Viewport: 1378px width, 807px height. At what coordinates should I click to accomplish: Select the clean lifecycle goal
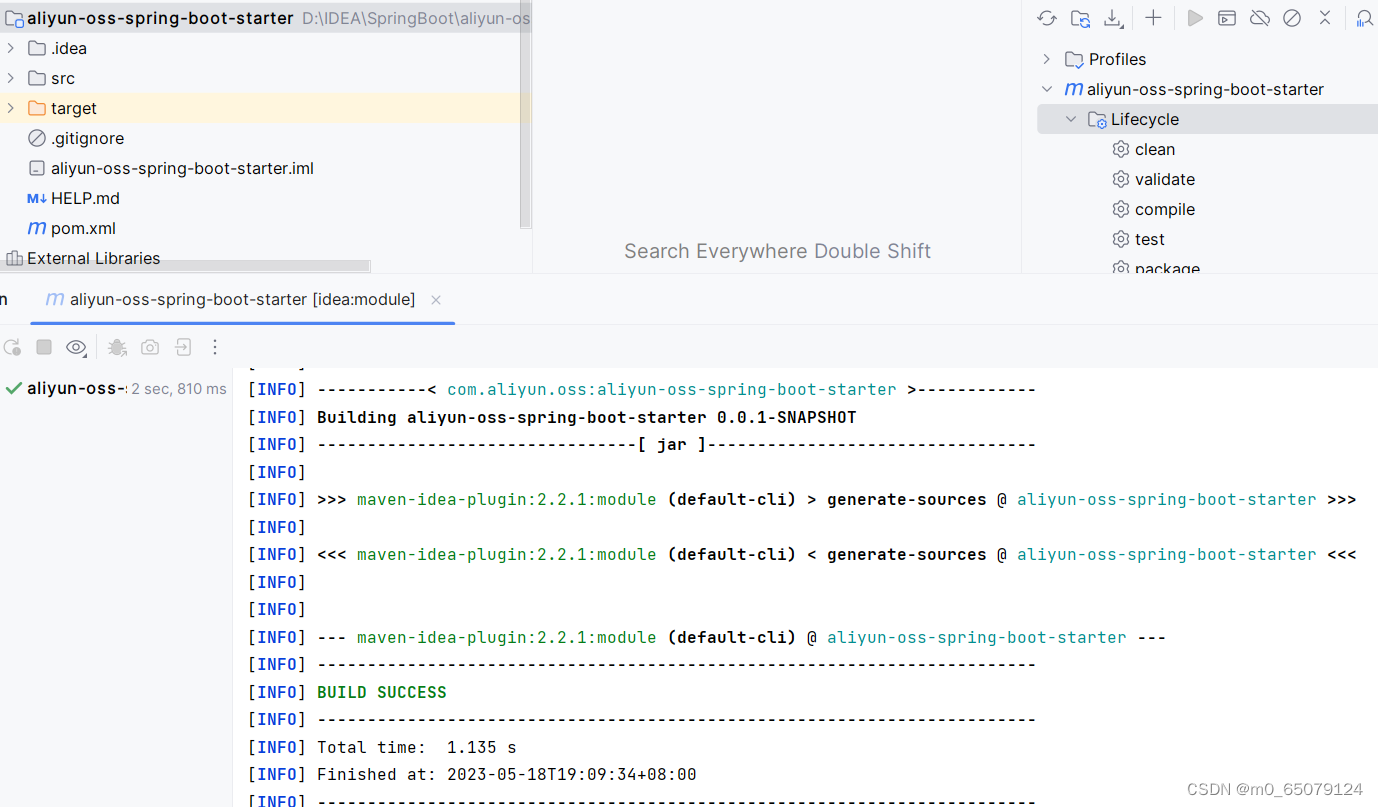[x=1155, y=149]
